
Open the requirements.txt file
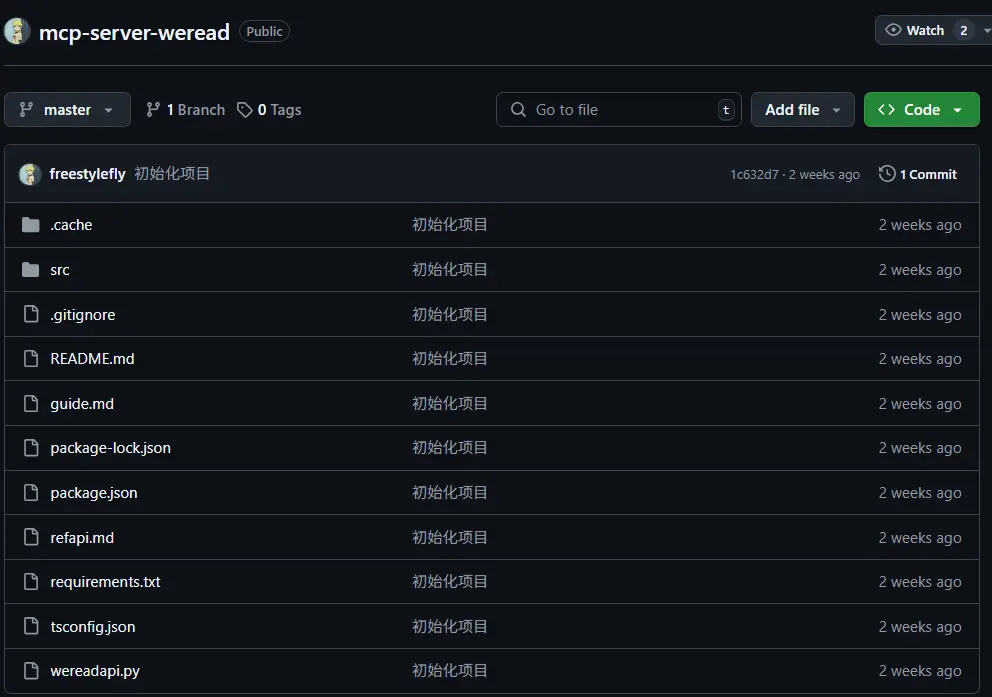coord(105,582)
